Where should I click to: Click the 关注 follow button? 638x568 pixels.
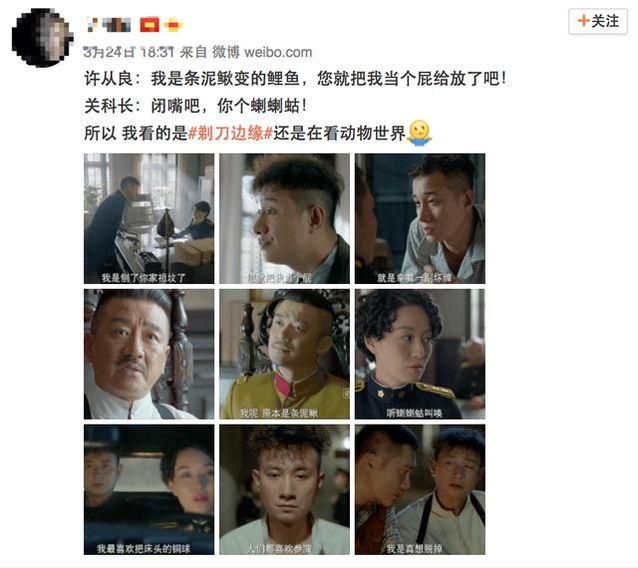[x=598, y=21]
